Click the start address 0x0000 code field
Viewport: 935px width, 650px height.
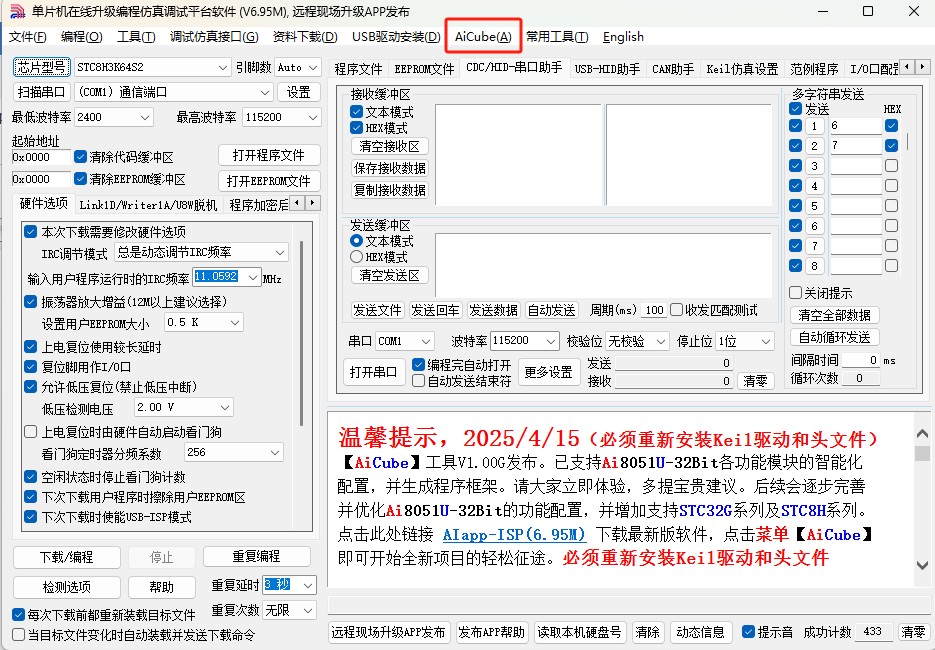[x=41, y=157]
